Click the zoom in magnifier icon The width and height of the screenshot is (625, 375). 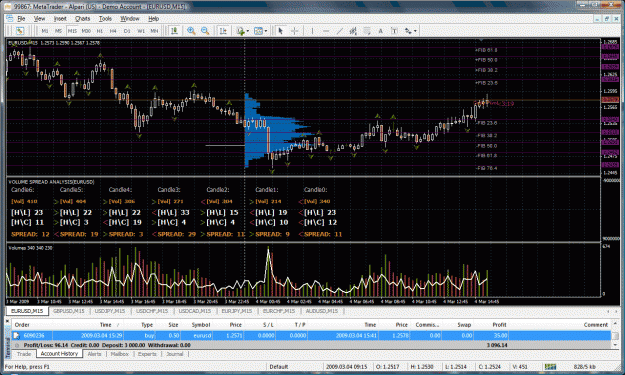[x=191, y=31]
